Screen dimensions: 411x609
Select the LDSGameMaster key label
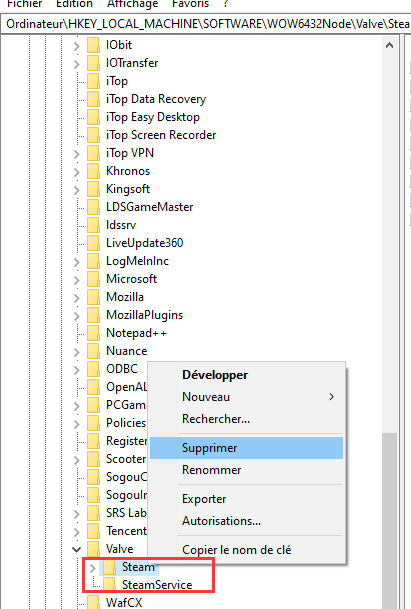(x=150, y=207)
